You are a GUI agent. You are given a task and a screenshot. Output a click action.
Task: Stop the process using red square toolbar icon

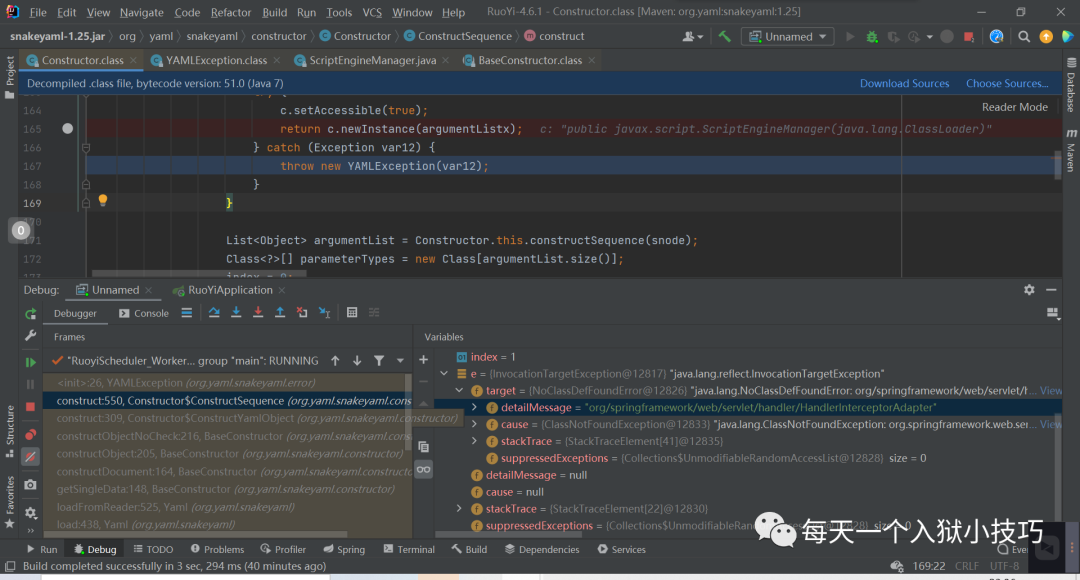[x=969, y=37]
